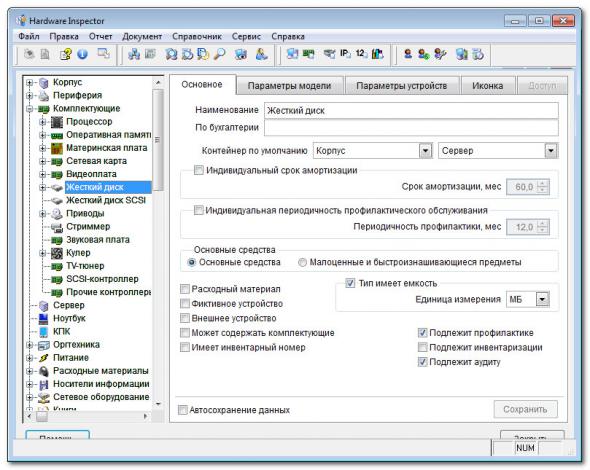Click the yellow question-mark help toolbar icon
Screen dimensions: 590x470
point(66,55)
